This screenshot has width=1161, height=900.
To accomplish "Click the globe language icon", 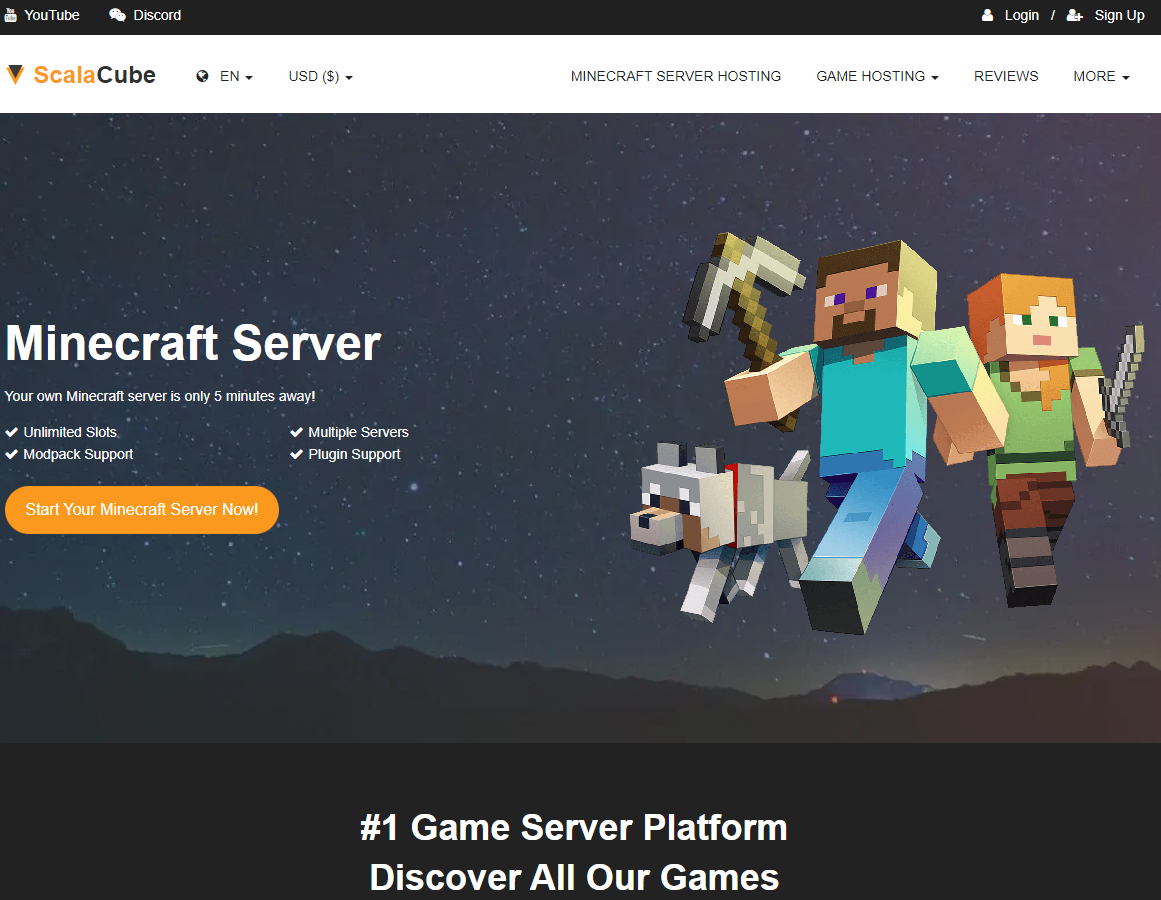I will pos(202,76).
